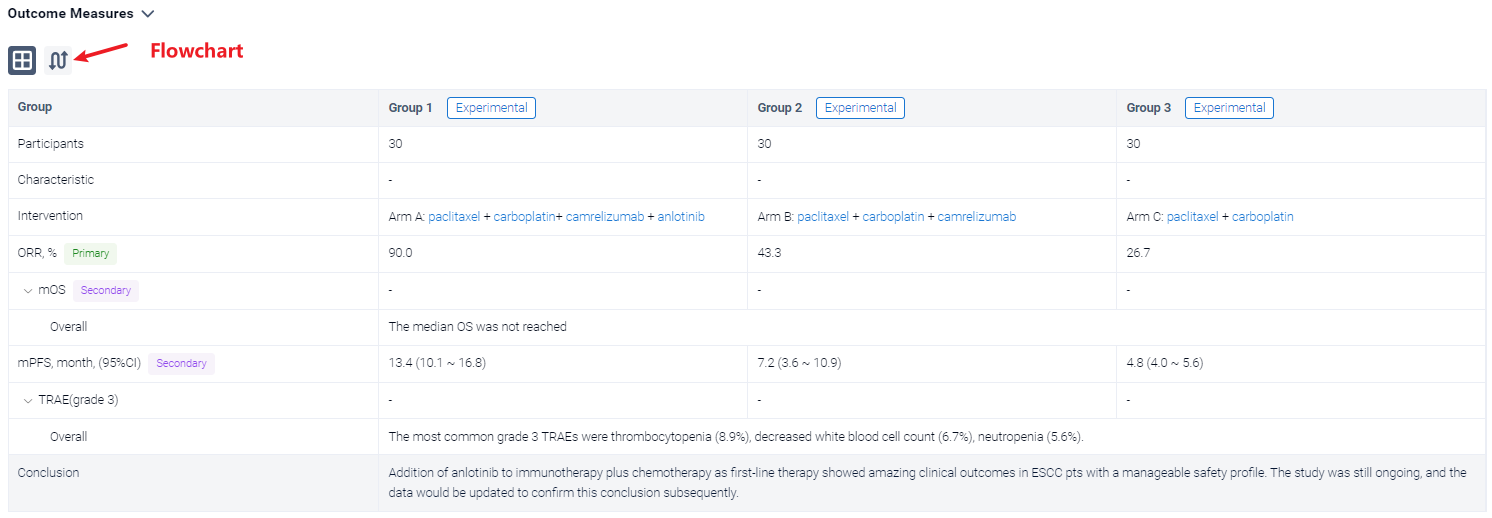Open carboplatin link in Arm B
This screenshot has width=1492, height=518.
pyautogui.click(x=893, y=217)
